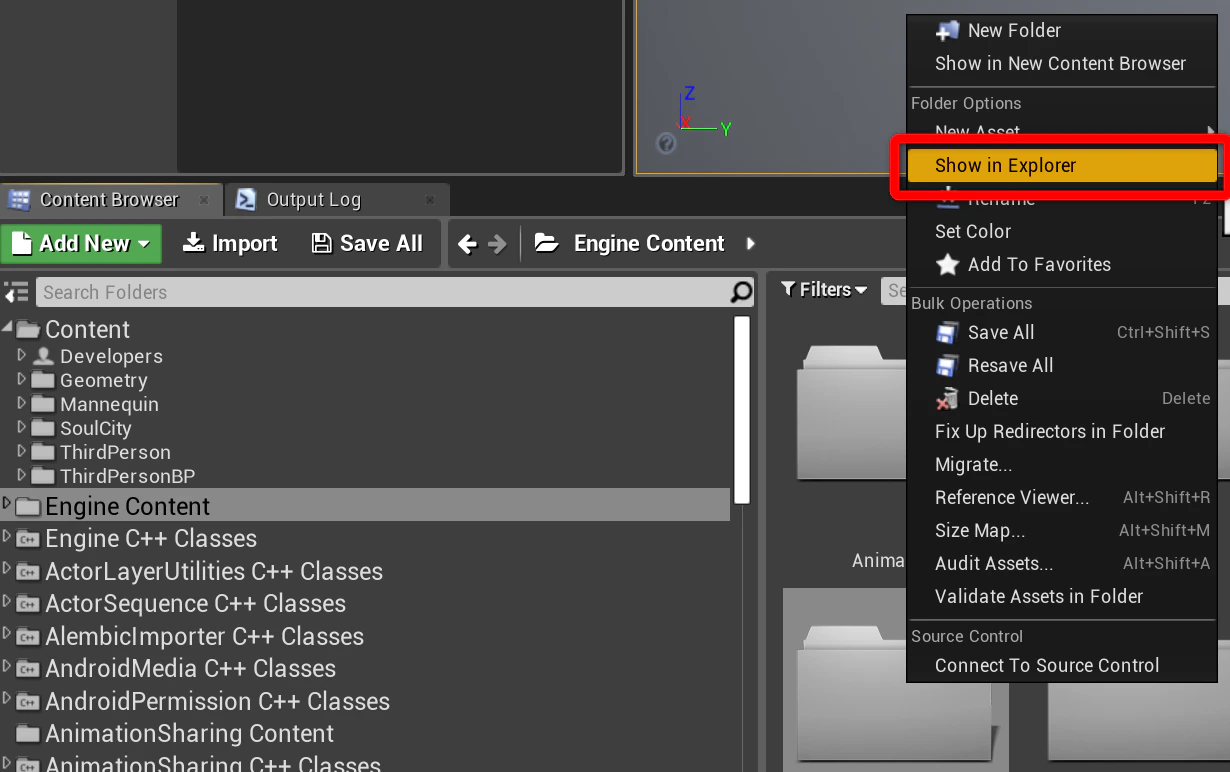This screenshot has width=1230, height=772.
Task: Select the Geometry folder
Action: (103, 380)
